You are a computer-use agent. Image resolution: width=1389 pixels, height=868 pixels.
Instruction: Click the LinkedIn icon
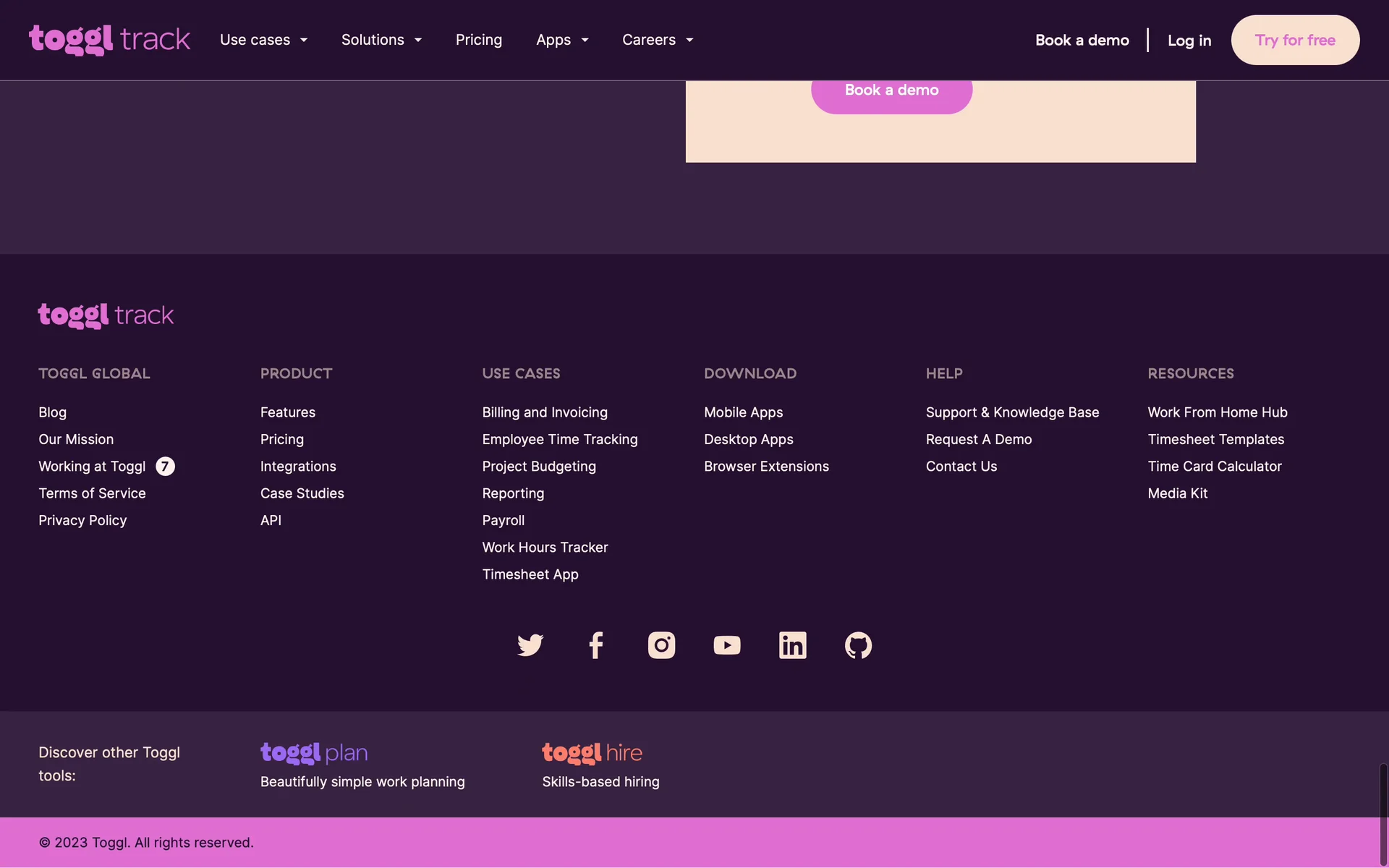[792, 644]
